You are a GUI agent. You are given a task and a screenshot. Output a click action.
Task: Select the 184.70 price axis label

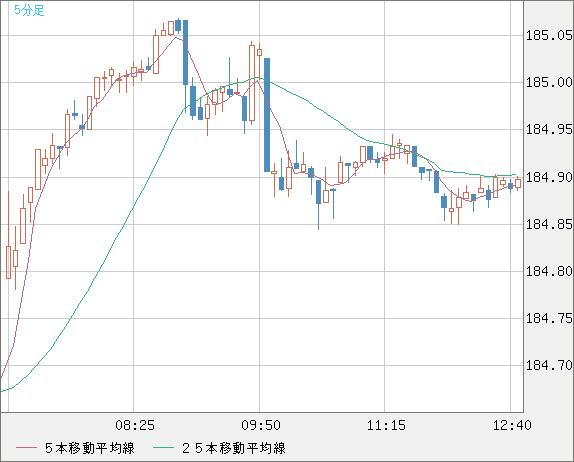[x=549, y=365]
